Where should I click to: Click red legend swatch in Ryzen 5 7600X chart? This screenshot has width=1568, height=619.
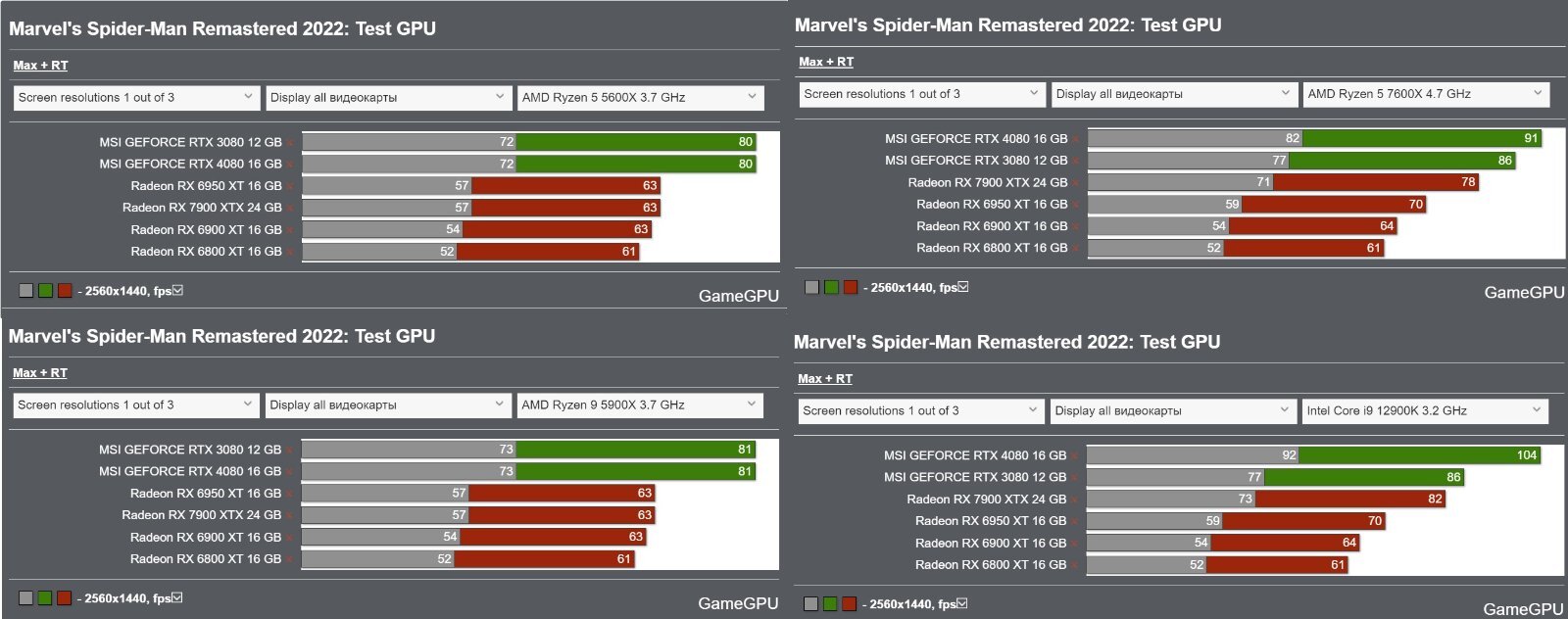(x=851, y=287)
